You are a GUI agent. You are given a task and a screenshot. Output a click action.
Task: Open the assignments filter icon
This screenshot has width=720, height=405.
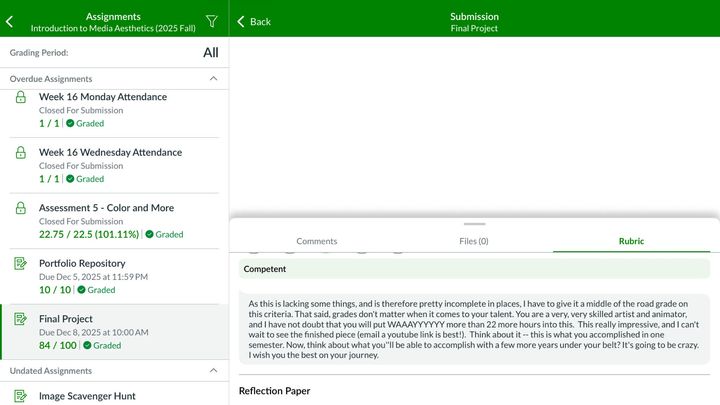pyautogui.click(x=211, y=21)
